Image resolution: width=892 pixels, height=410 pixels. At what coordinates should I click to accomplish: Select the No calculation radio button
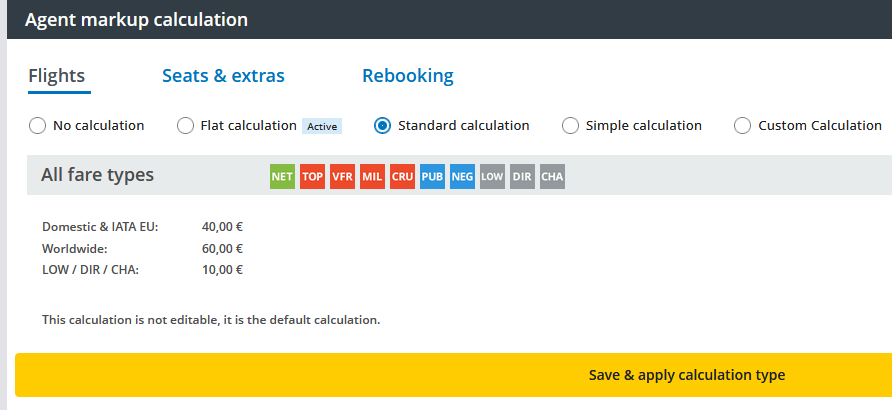tap(38, 126)
